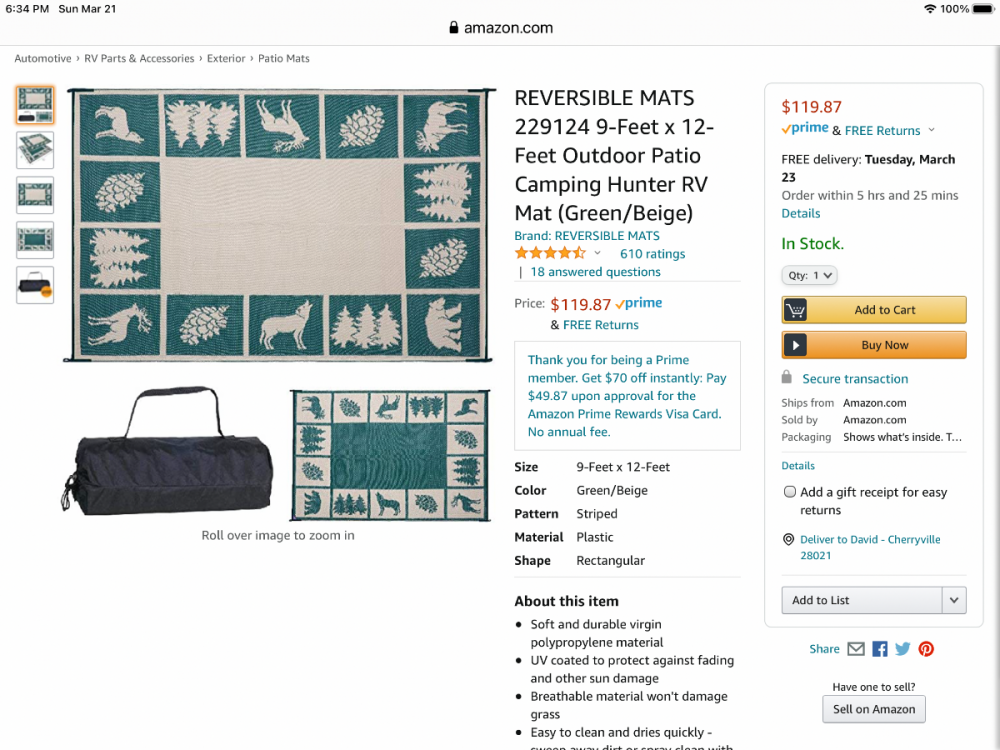This screenshot has width=1000, height=750.
Task: Click the location pin icon by delivery address
Action: point(789,540)
